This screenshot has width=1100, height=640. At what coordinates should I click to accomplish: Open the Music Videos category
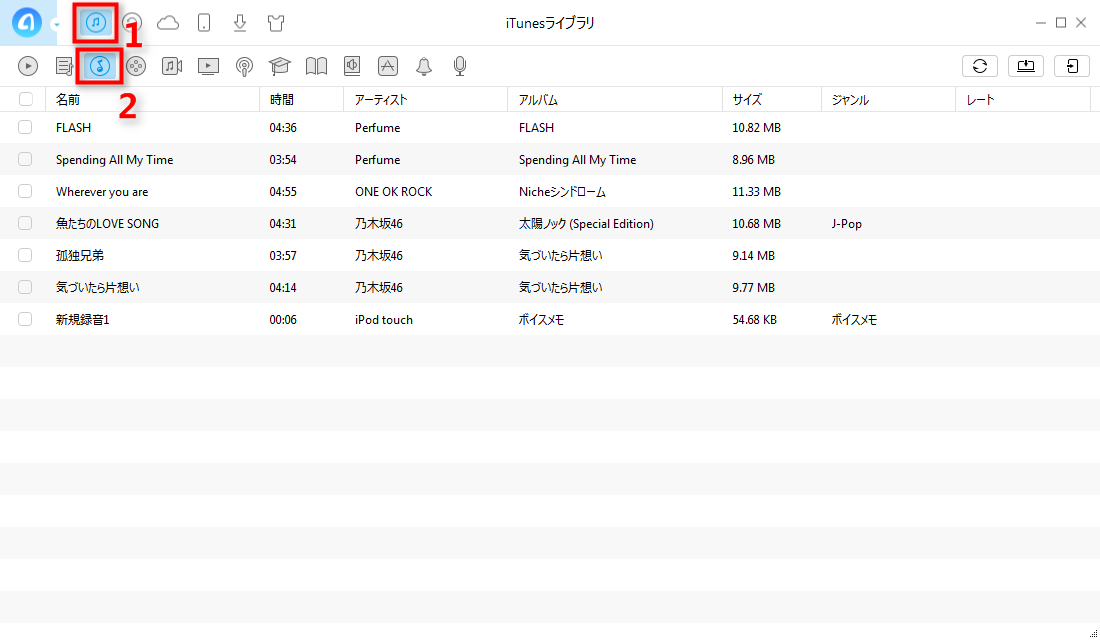172,66
